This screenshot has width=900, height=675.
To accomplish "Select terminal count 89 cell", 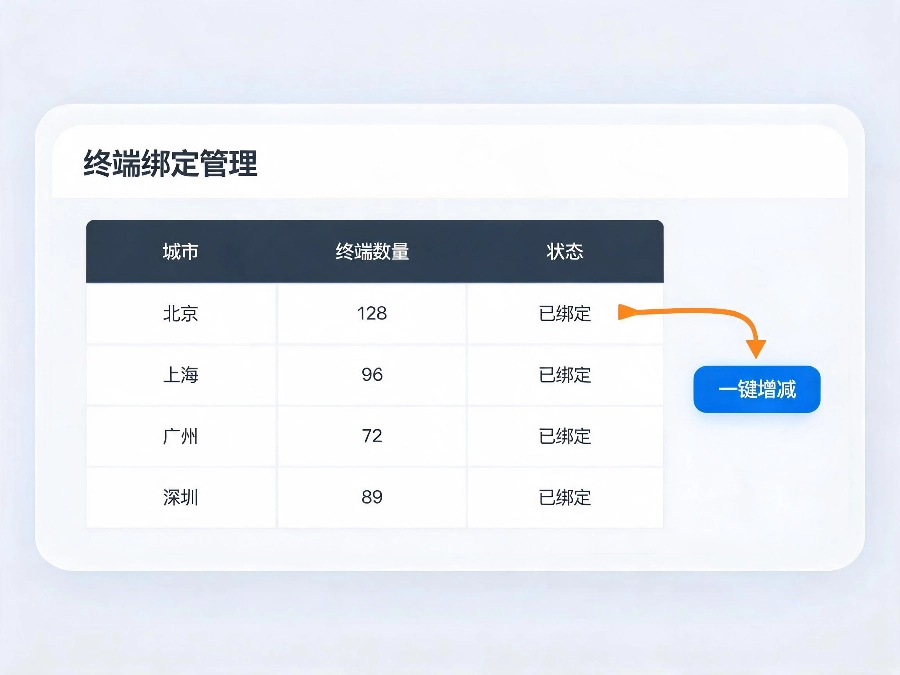I will (372, 497).
